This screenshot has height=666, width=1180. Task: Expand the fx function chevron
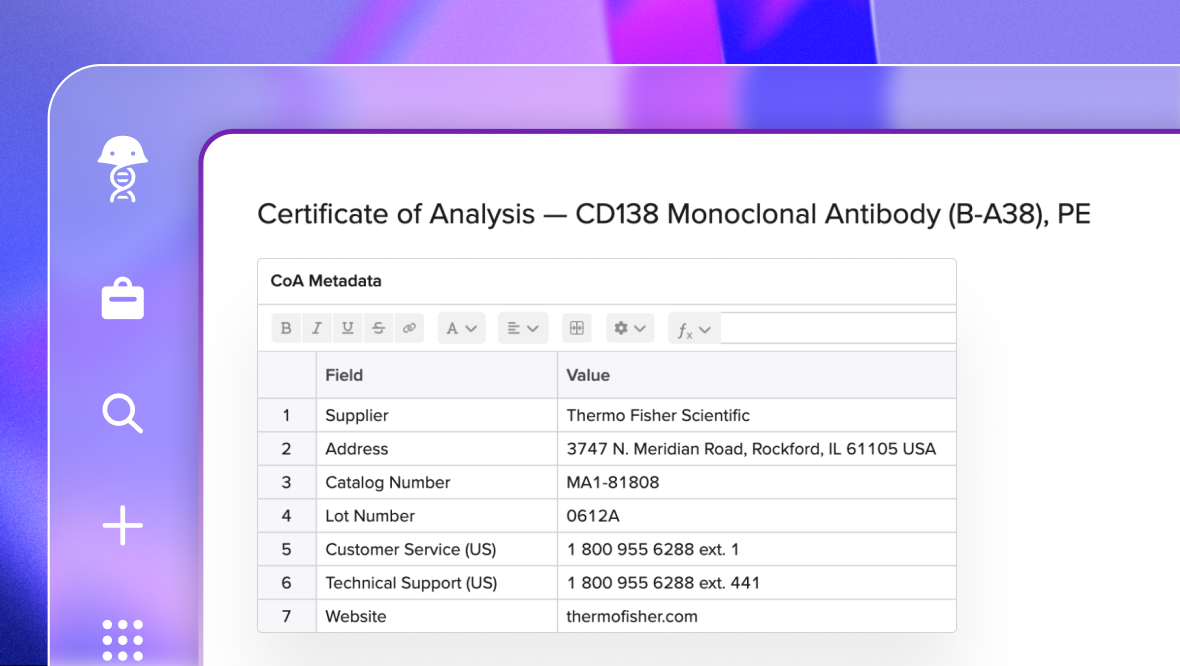click(705, 329)
